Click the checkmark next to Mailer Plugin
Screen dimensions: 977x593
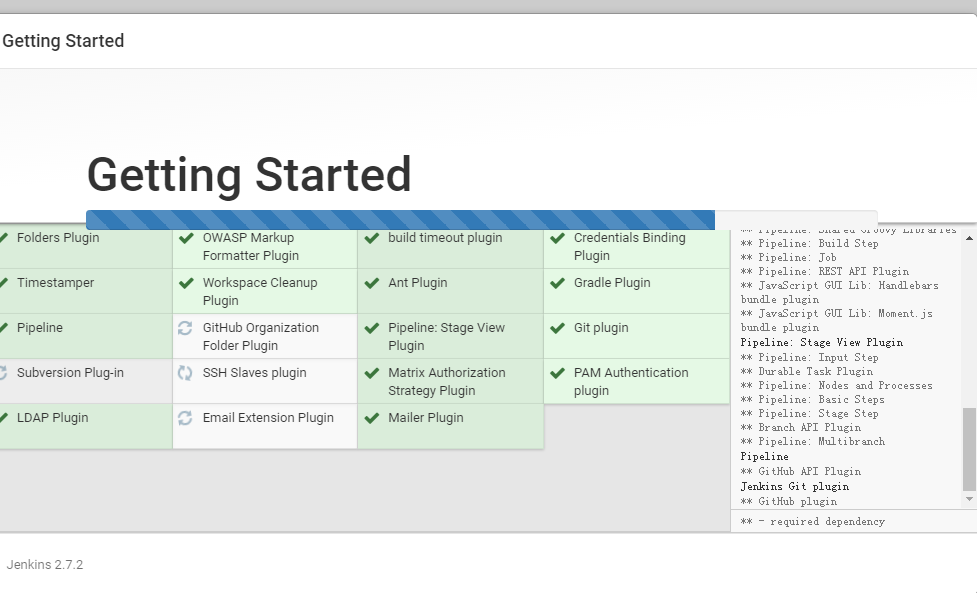click(372, 417)
